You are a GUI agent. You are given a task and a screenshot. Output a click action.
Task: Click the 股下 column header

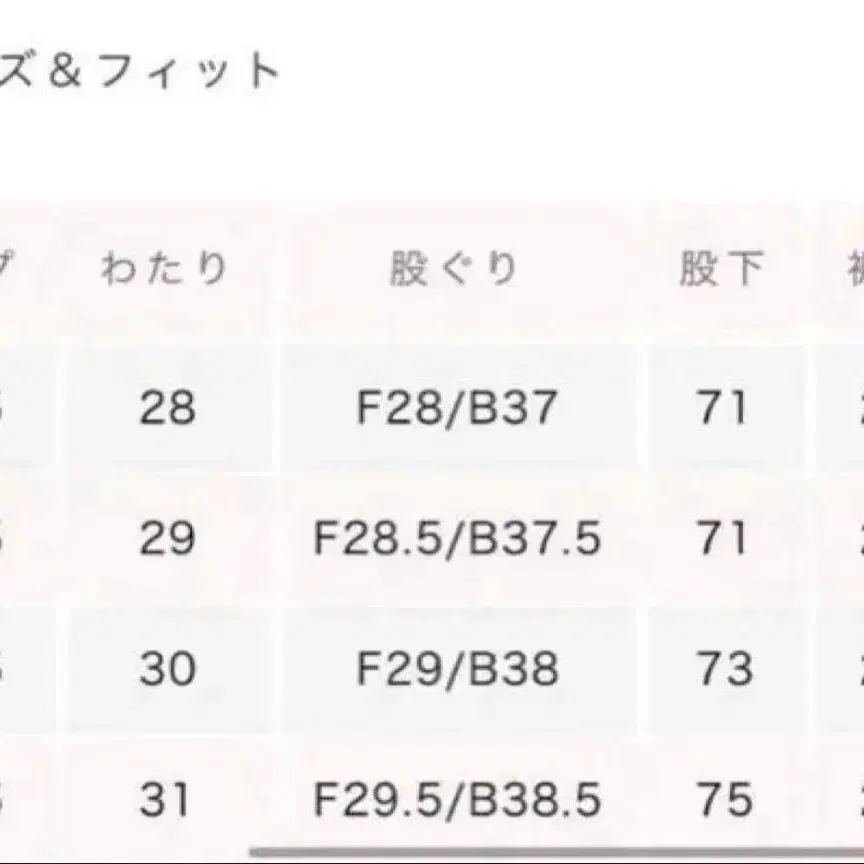(722, 270)
